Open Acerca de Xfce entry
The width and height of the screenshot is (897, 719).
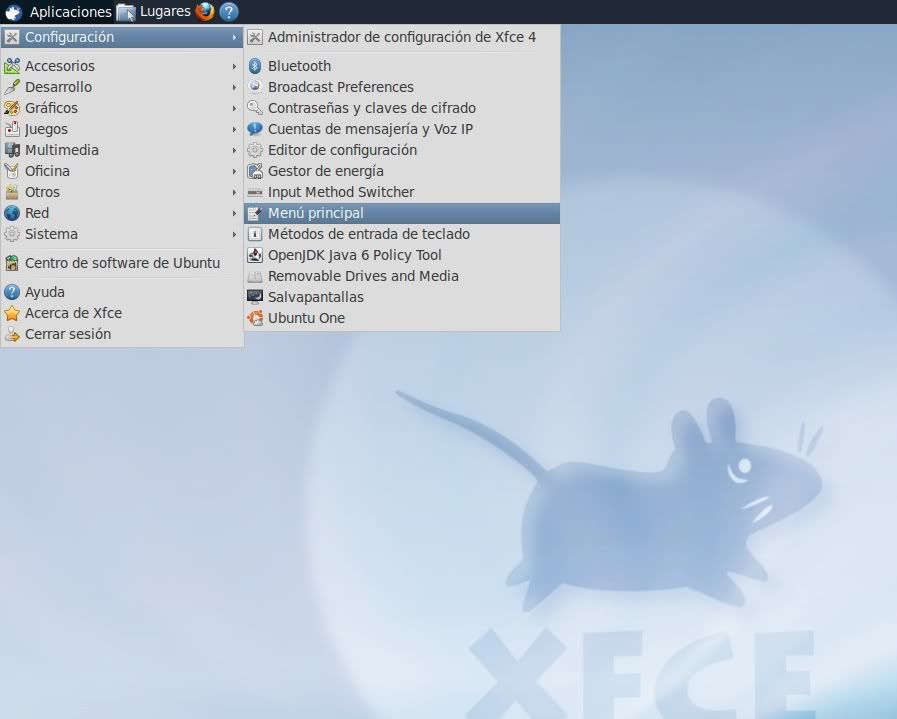(122, 313)
